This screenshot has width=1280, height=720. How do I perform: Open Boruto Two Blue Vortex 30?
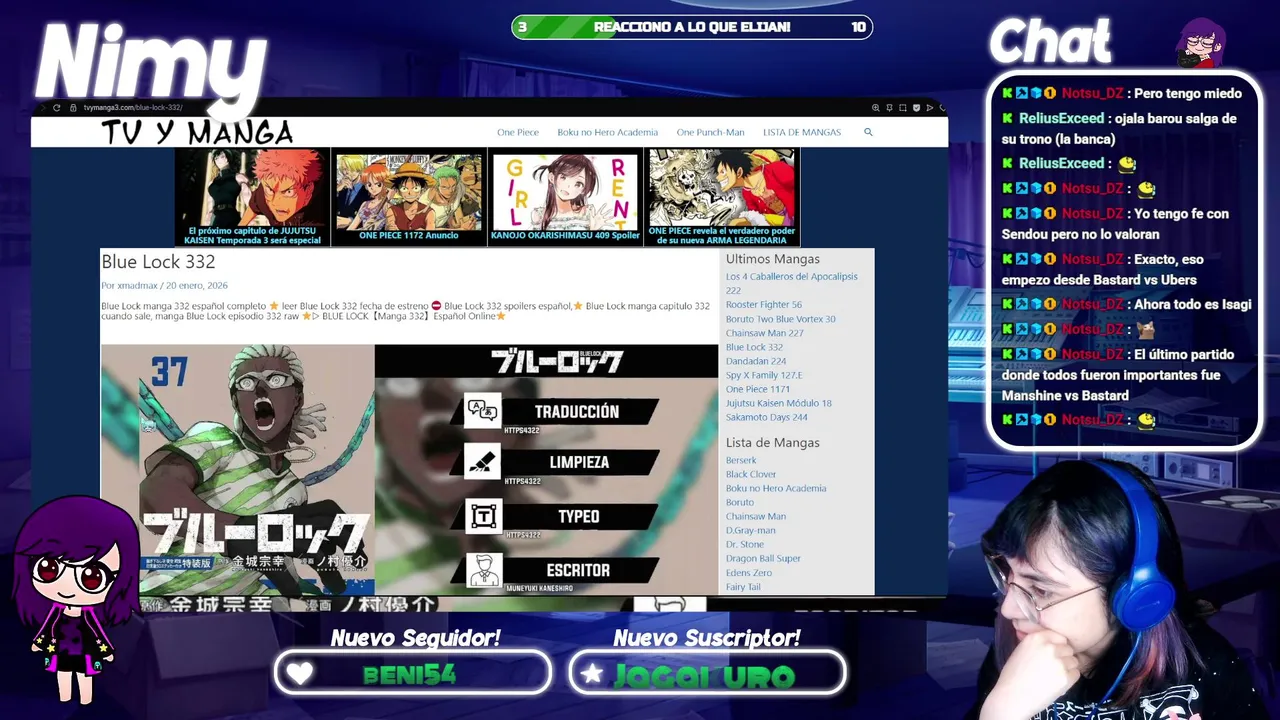tap(781, 319)
